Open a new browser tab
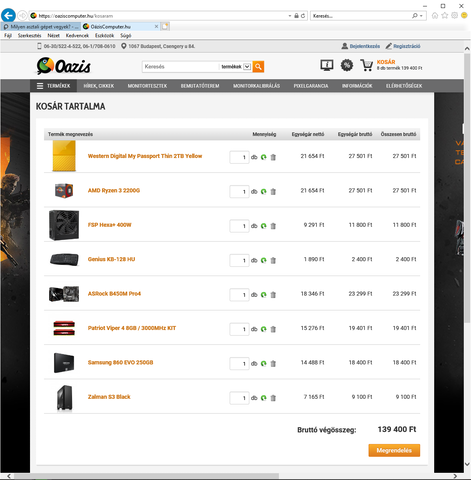The image size is (471, 480). tap(165, 26)
